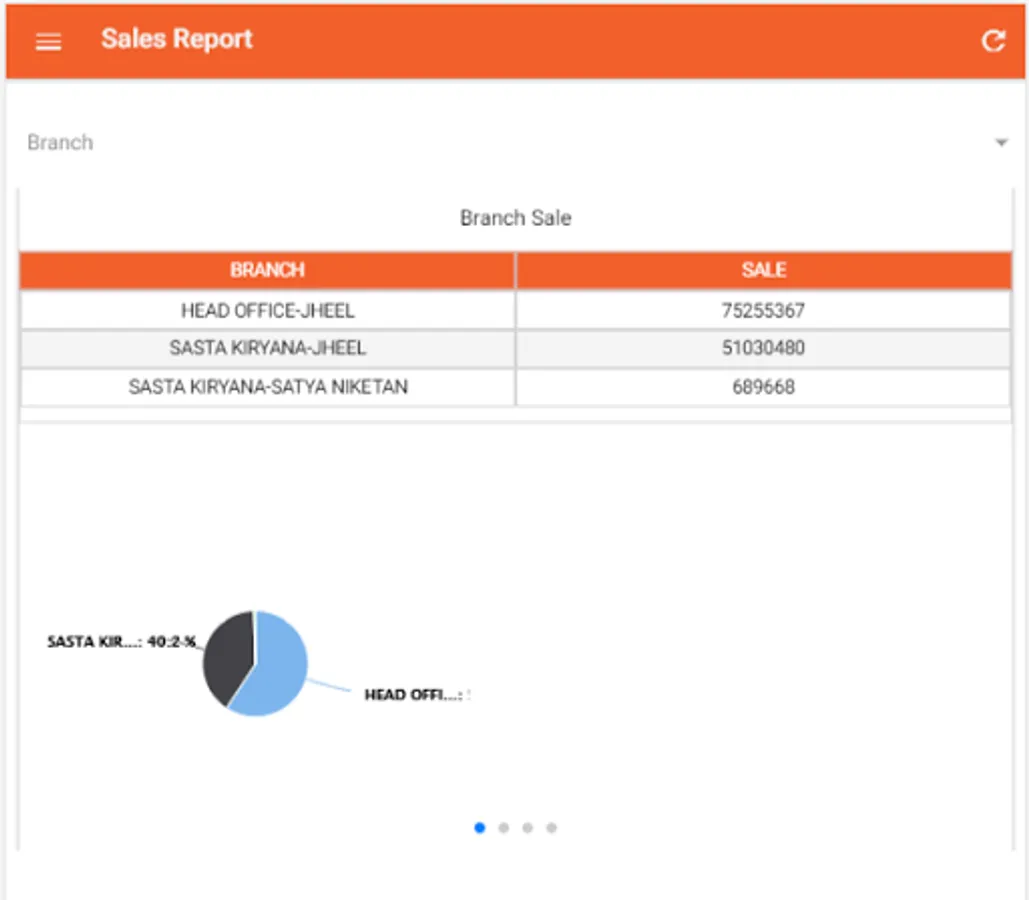Click sale value 689668
Viewport: 1029px width, 900px height.
point(763,387)
